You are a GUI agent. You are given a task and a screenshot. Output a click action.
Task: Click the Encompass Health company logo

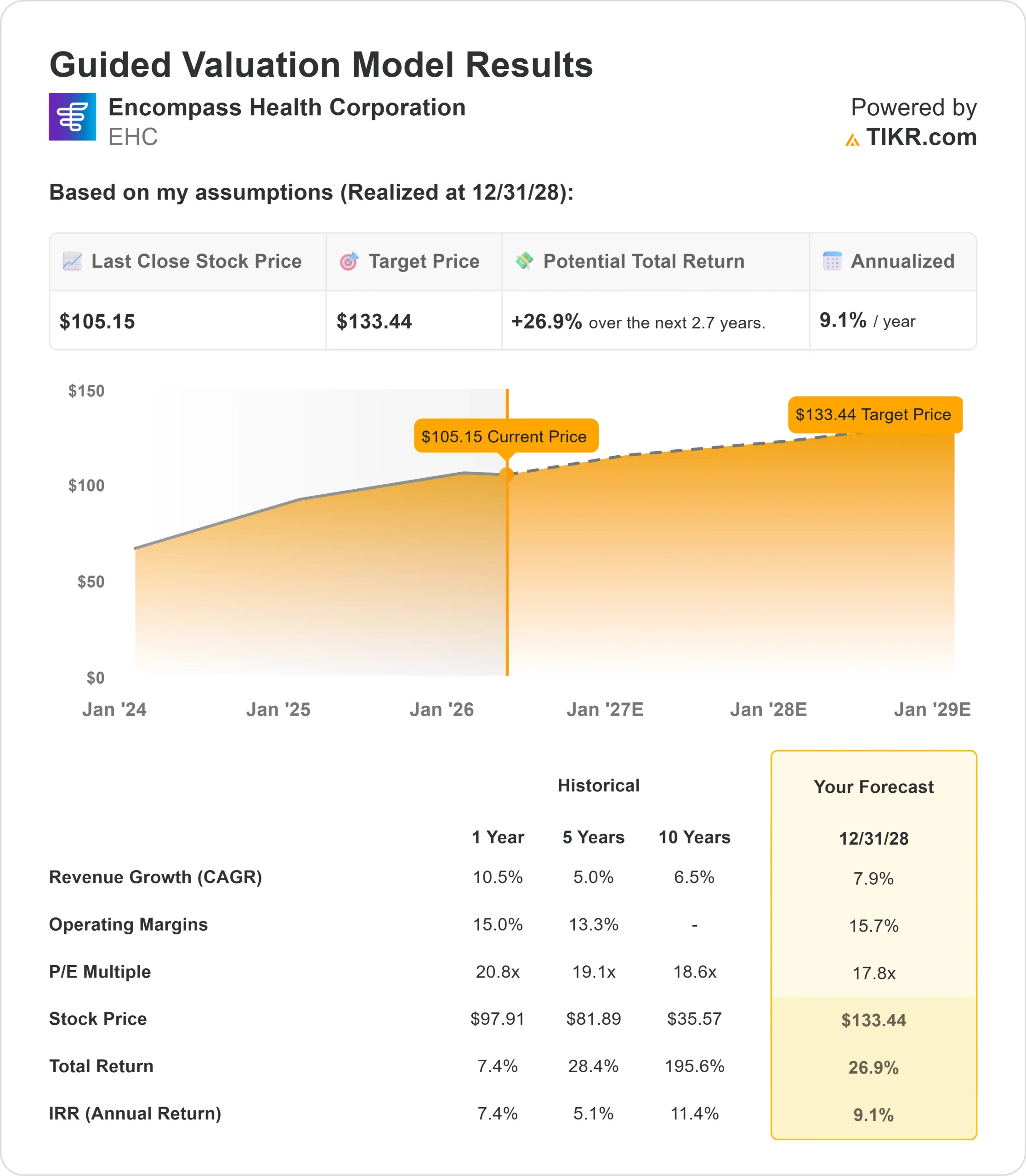(x=72, y=117)
